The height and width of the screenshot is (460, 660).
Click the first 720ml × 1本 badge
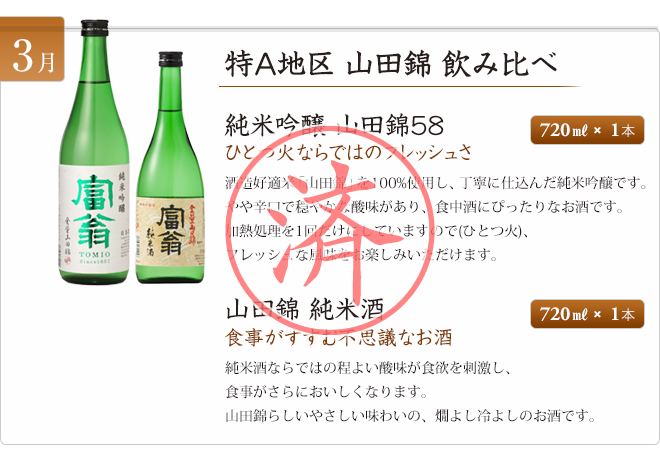pyautogui.click(x=587, y=130)
